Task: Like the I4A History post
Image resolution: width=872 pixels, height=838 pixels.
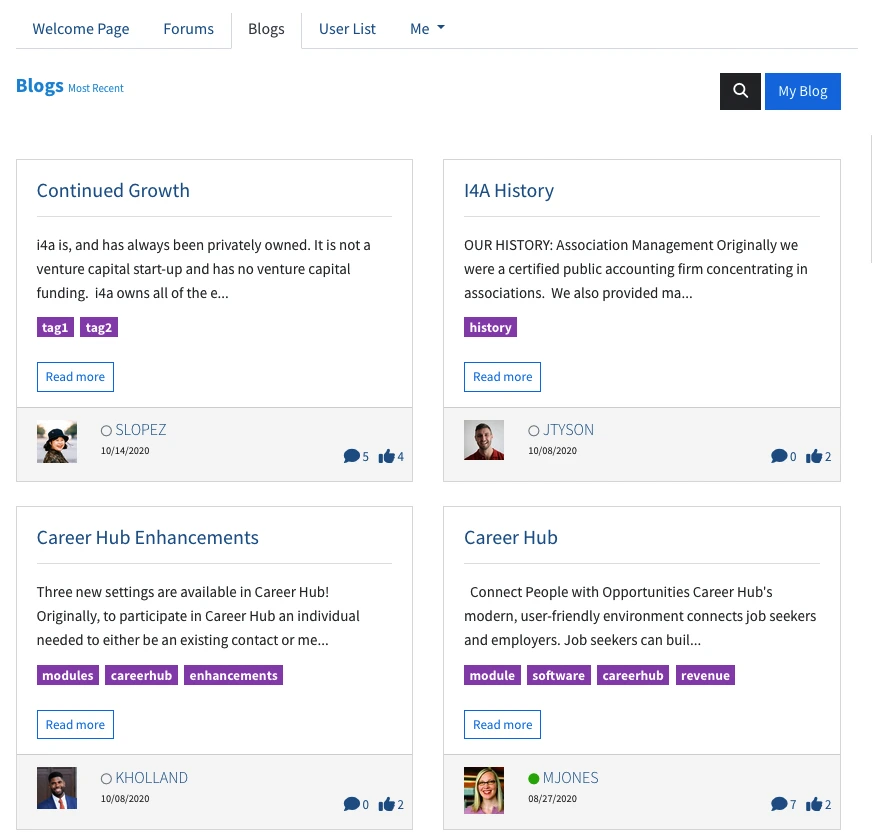Action: click(x=815, y=456)
